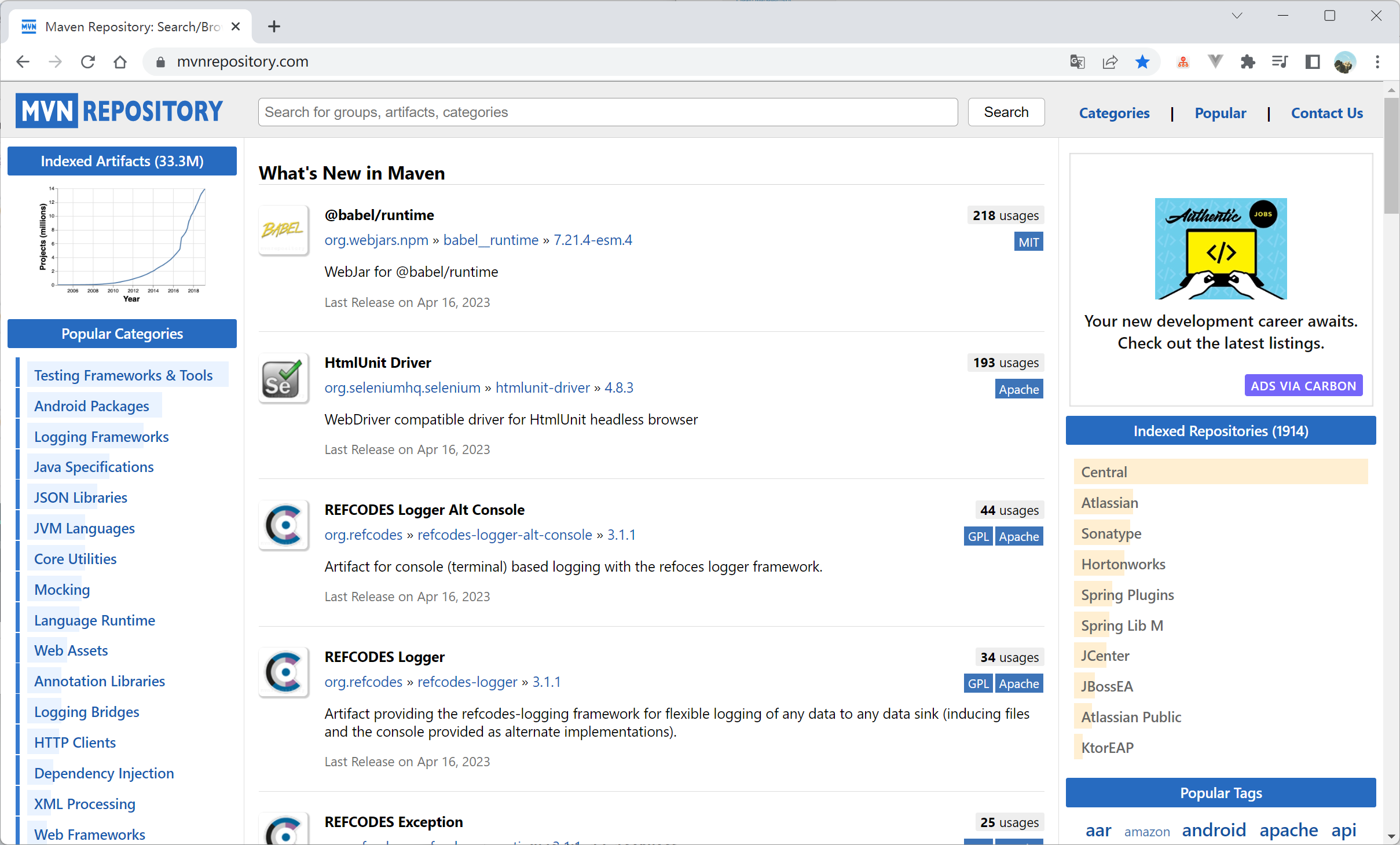Open org.seleniumhq.selenium group link

tap(402, 387)
